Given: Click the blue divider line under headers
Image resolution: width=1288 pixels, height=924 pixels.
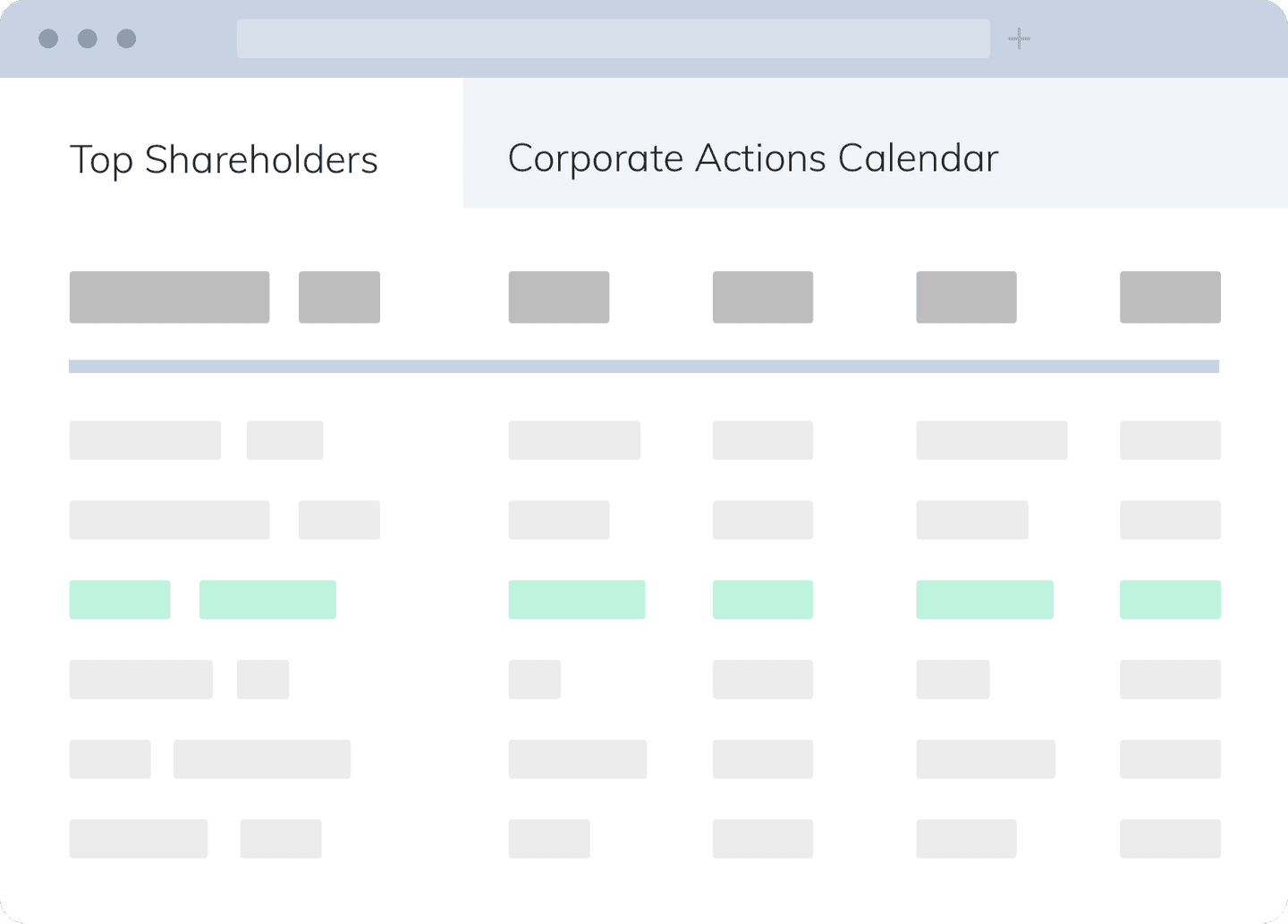Looking at the screenshot, I should (x=644, y=366).
